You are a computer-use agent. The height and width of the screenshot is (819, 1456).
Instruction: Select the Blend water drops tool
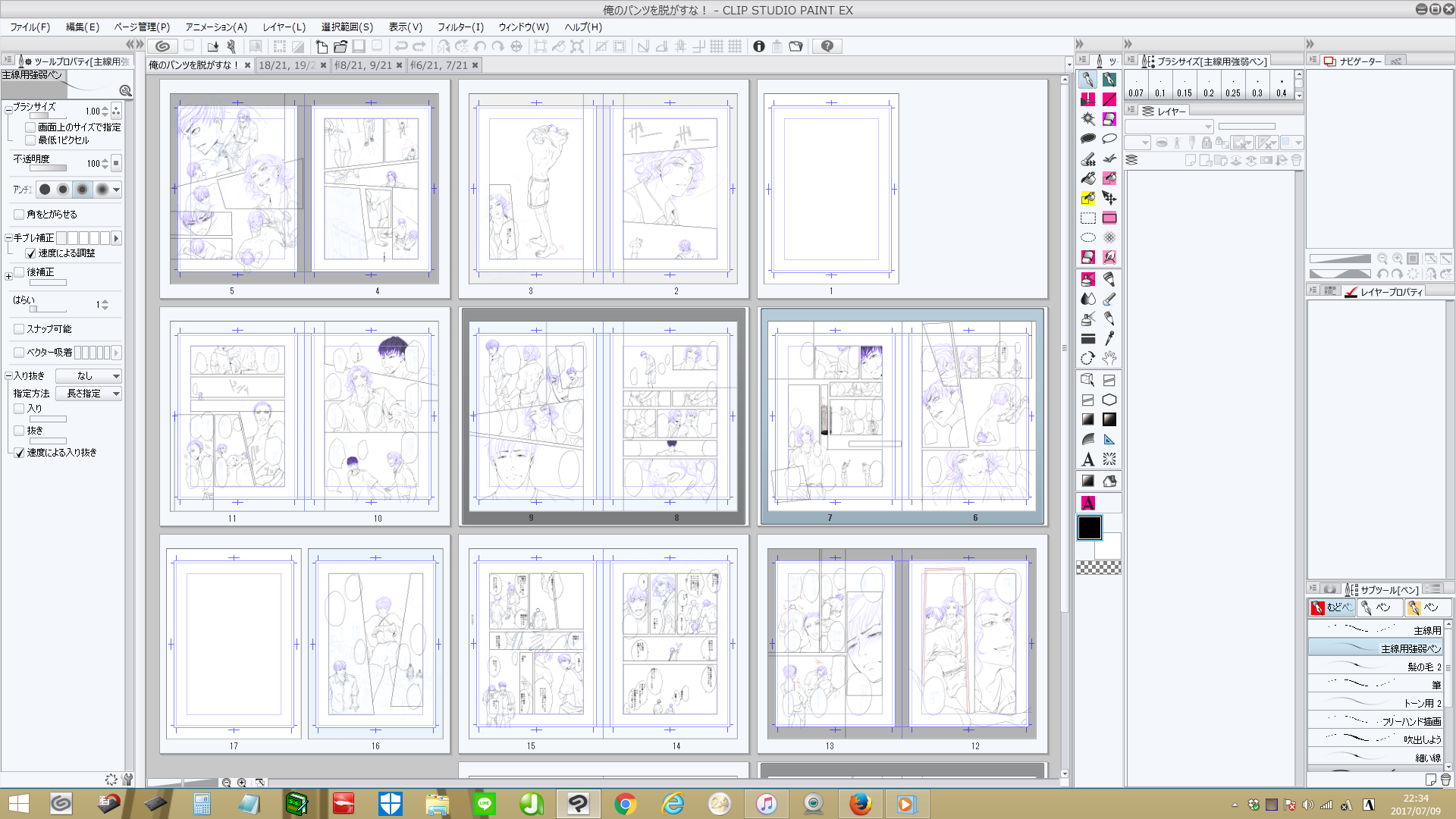[1087, 299]
